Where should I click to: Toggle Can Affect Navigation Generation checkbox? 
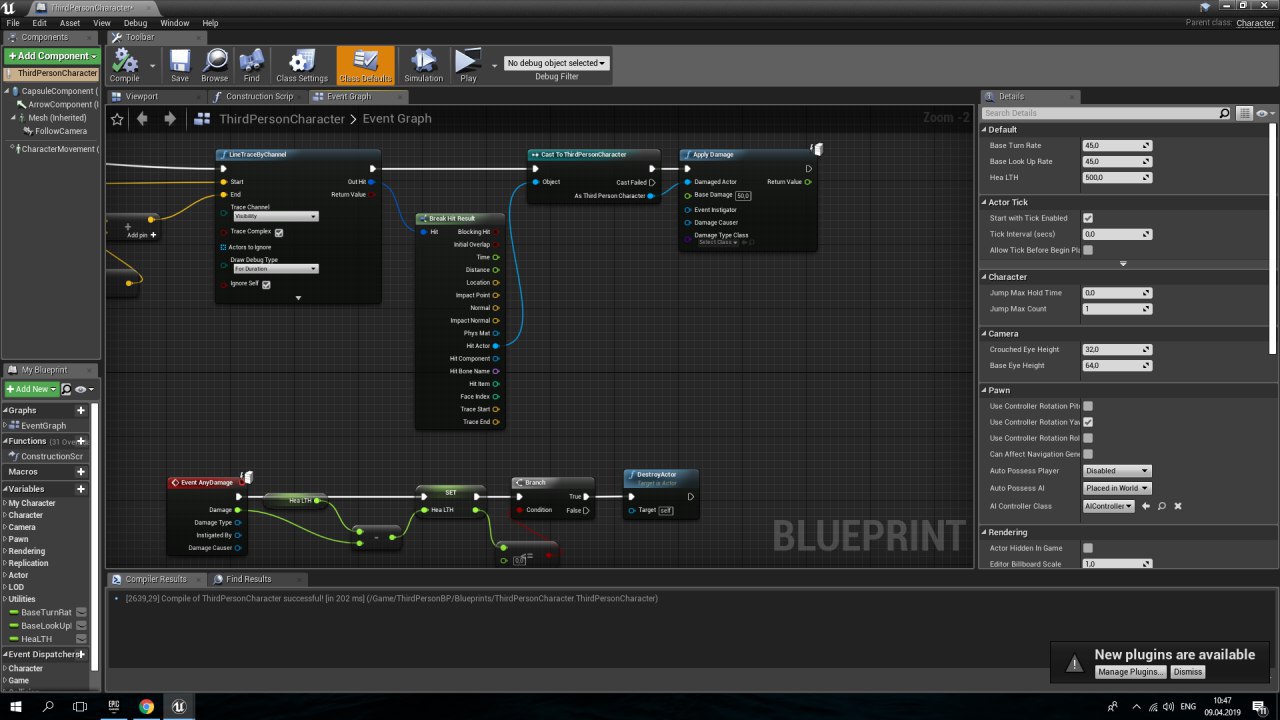(1088, 454)
